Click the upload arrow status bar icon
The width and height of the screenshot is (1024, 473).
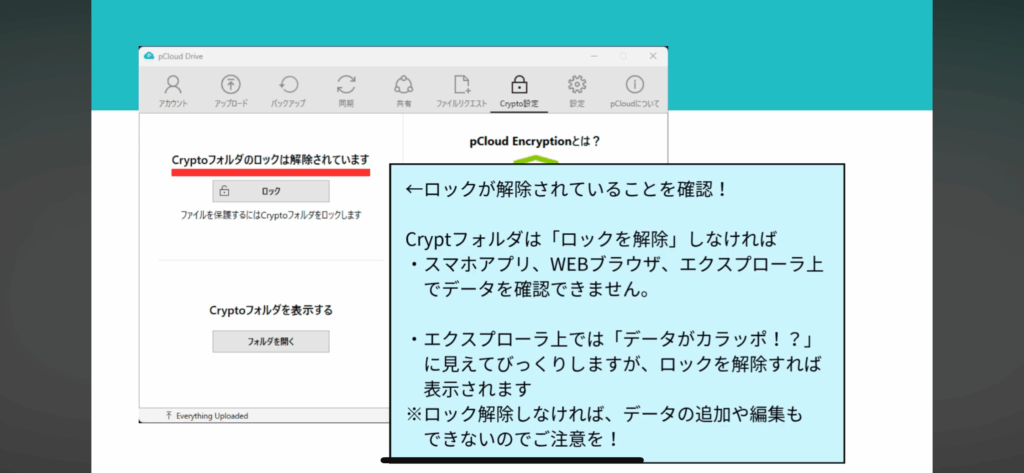[x=168, y=416]
